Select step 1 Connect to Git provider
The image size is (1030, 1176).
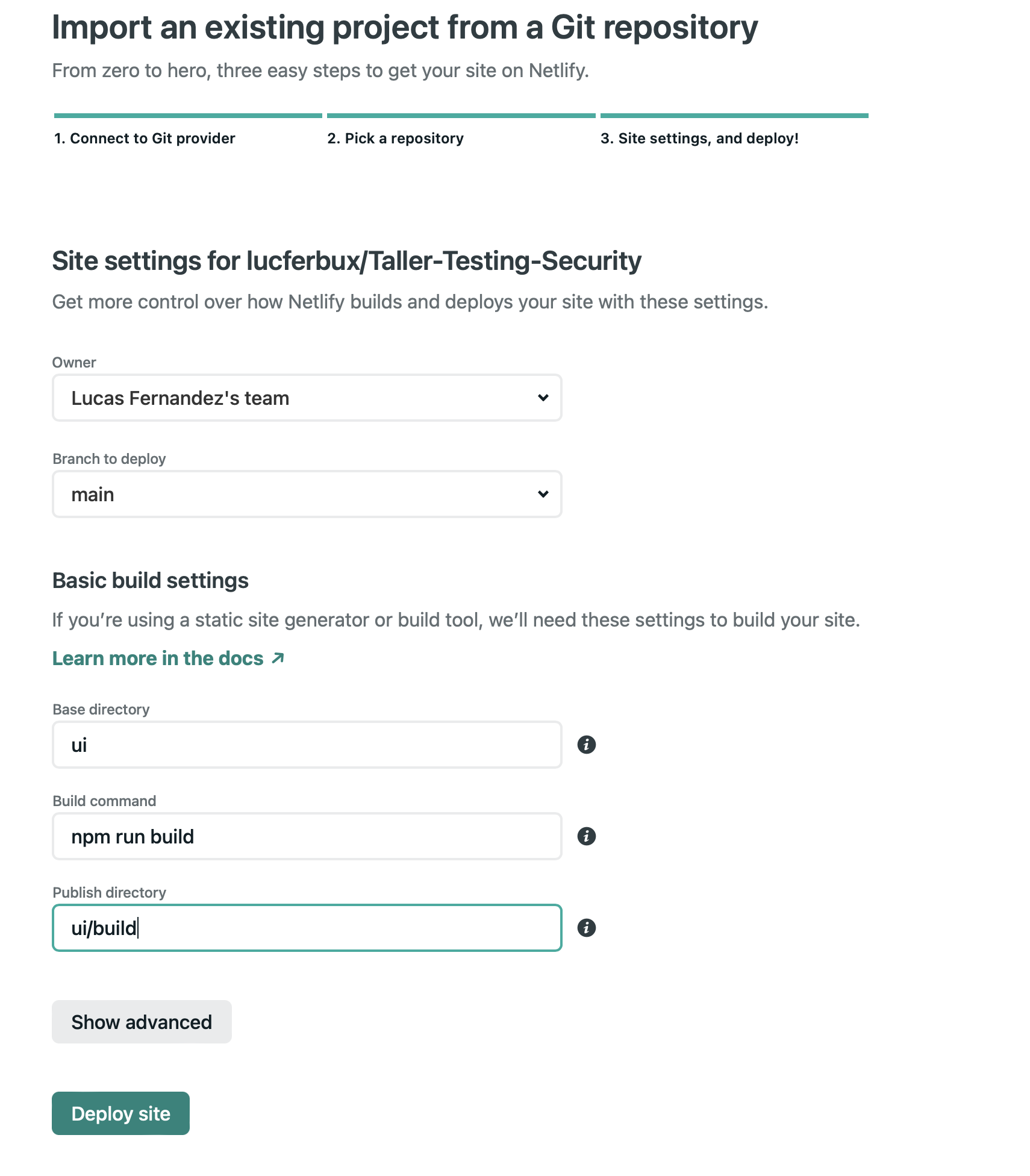tap(143, 138)
